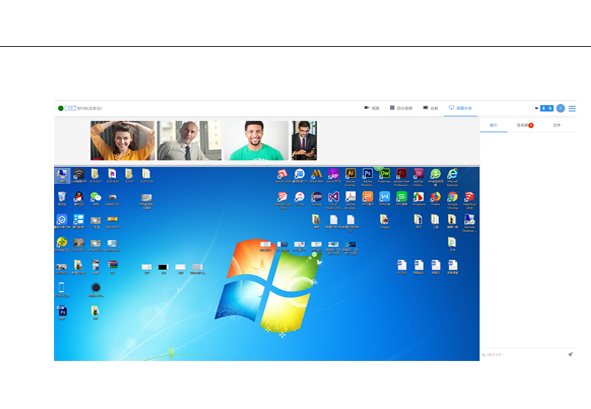The height and width of the screenshot is (409, 591).
Task: Open the Adobe Flash Professional icon
Action: click(x=401, y=176)
